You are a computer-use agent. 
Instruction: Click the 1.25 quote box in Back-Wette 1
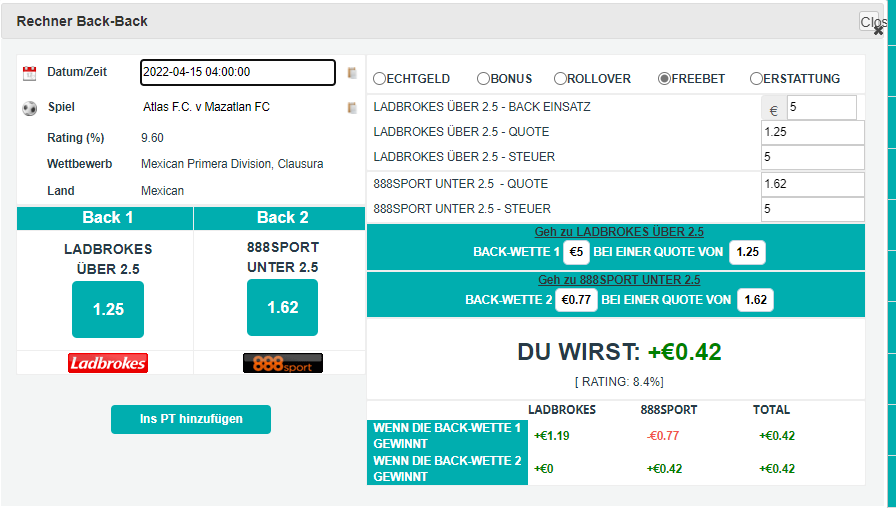coord(747,252)
